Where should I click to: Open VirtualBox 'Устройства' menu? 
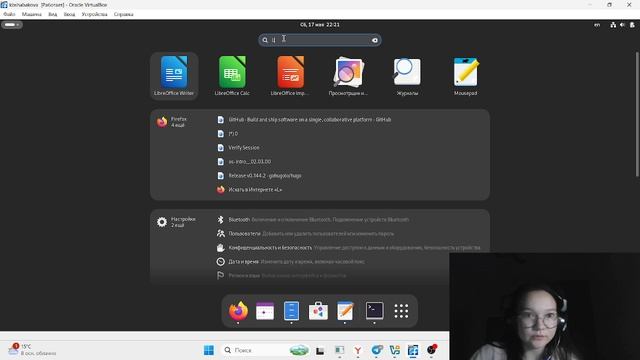tap(94, 14)
